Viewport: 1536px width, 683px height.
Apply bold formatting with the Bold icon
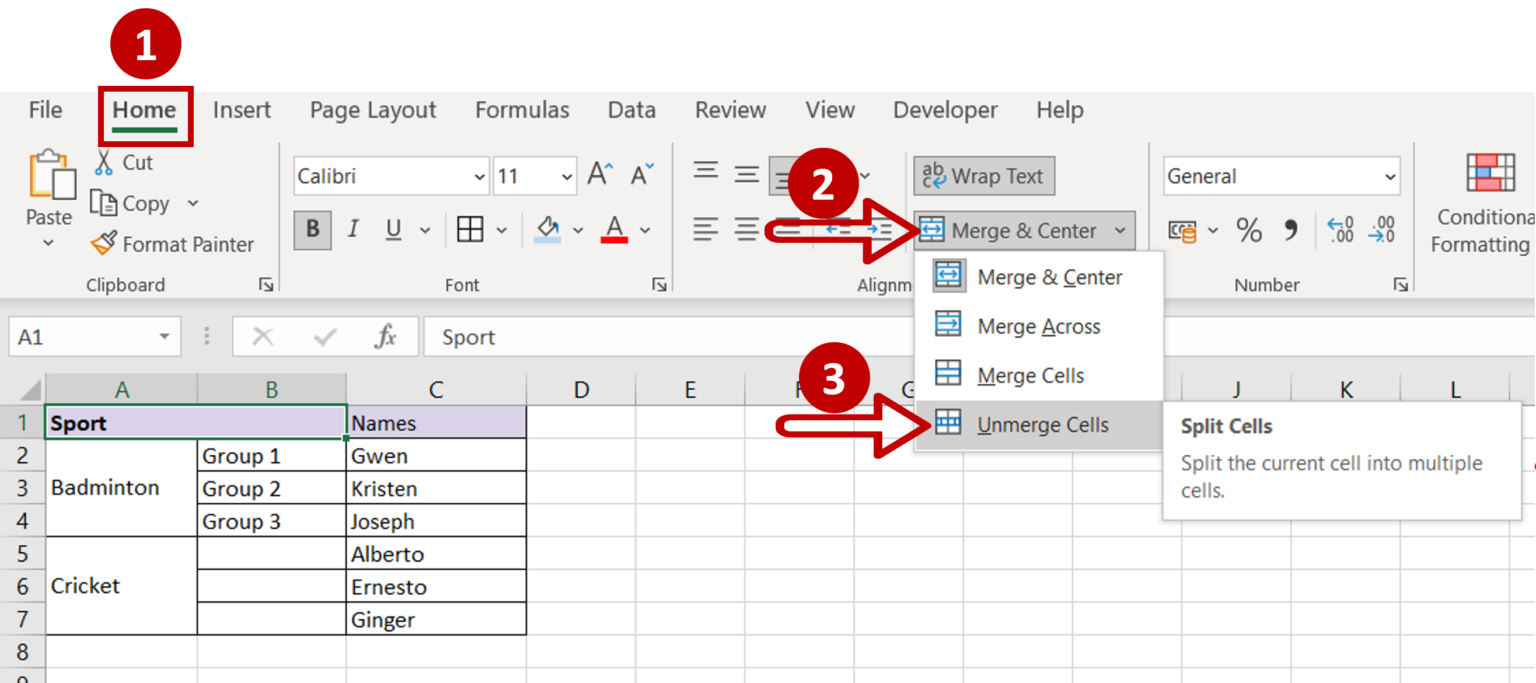click(312, 229)
